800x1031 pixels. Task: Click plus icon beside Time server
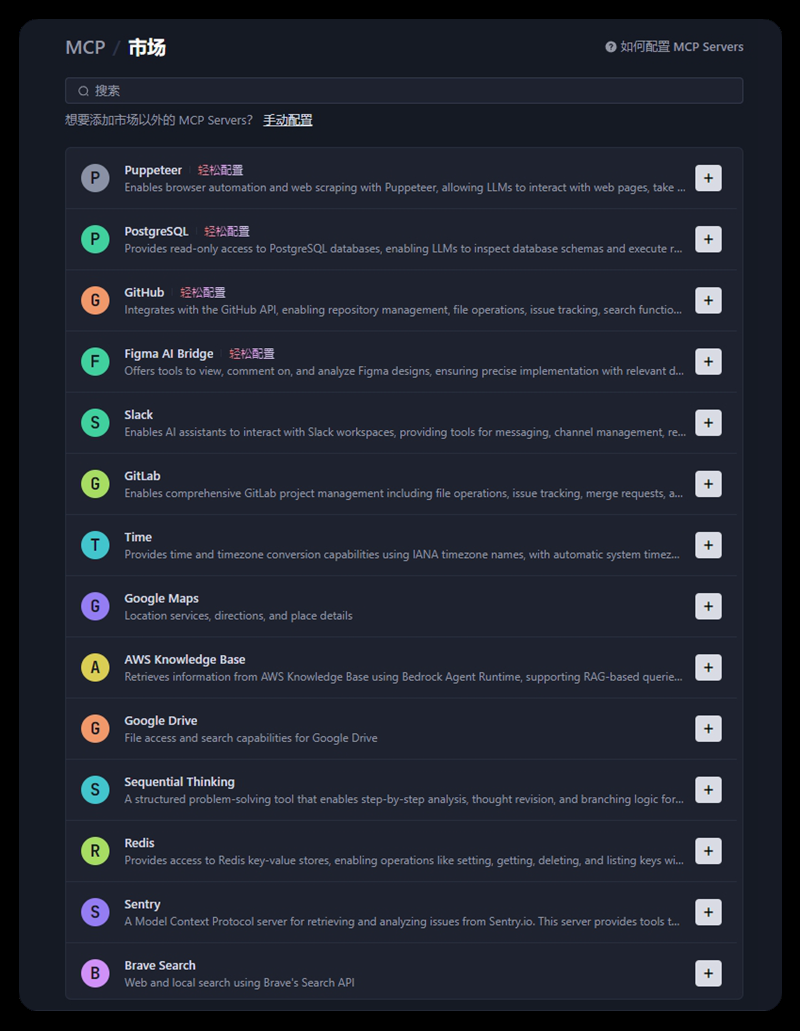[708, 545]
